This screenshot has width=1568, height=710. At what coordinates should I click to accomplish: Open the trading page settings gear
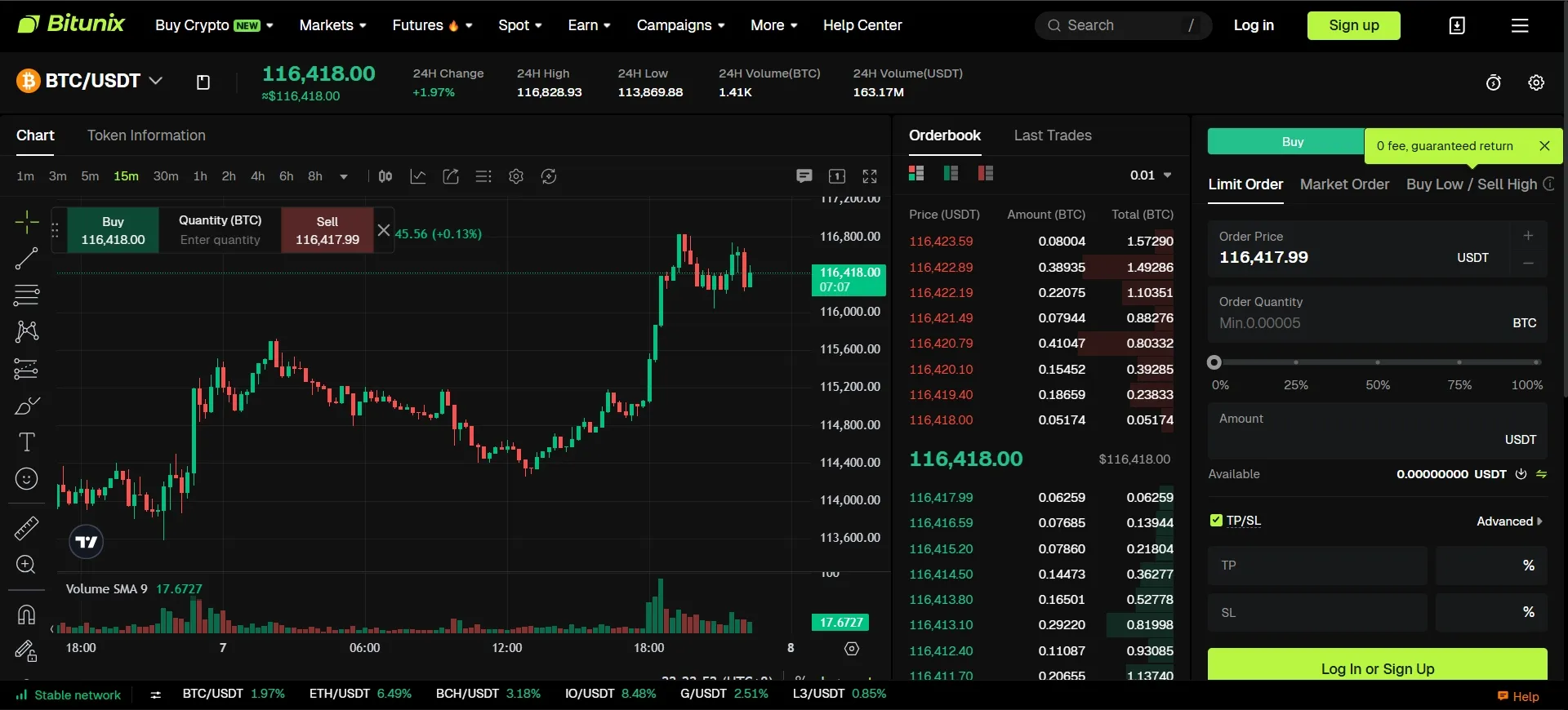coord(1536,82)
